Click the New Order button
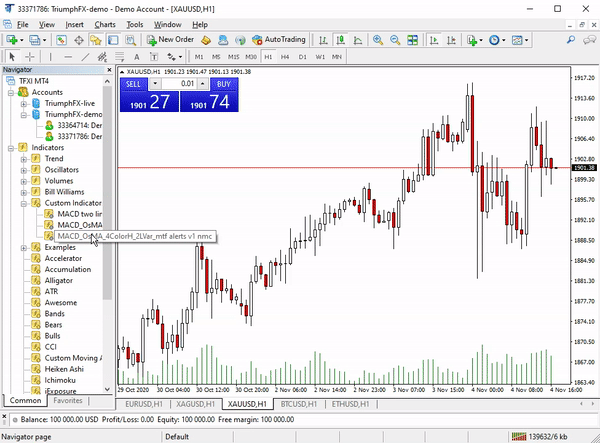Viewport: 600px width, 443px height. pos(170,40)
